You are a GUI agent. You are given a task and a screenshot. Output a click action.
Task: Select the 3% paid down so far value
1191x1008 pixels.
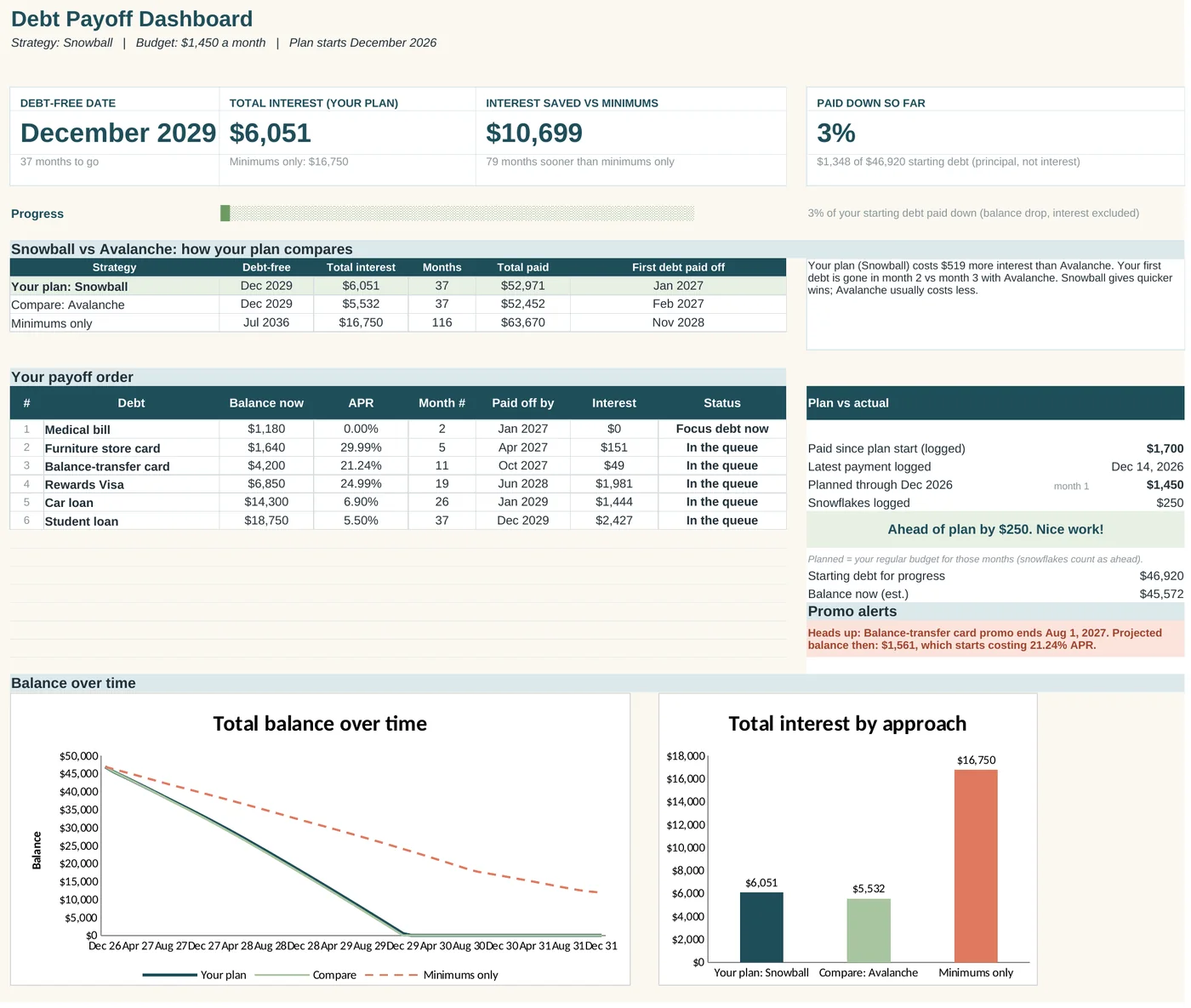tap(836, 133)
